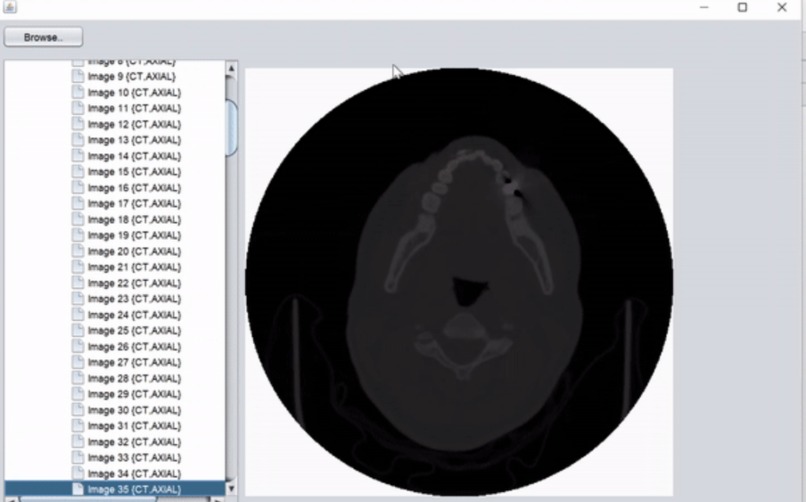Click file icon beside Image 32
Viewport: 806px width, 502px height.
click(78, 441)
